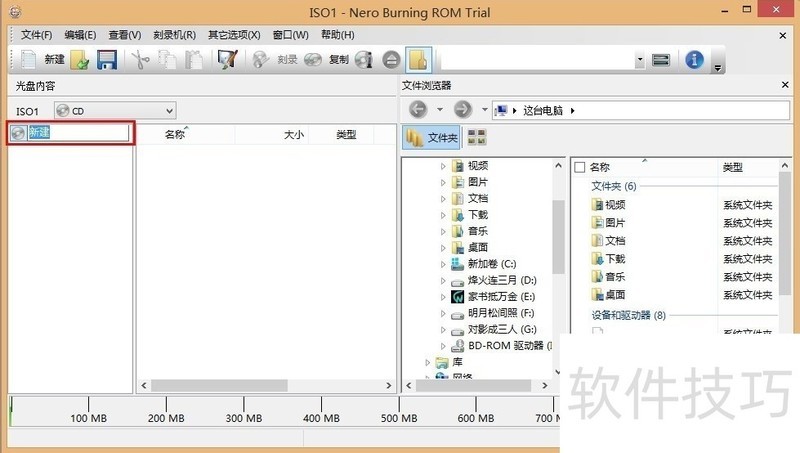800x453 pixels.
Task: Click the recorder selection drive icon
Action: (x=661, y=60)
